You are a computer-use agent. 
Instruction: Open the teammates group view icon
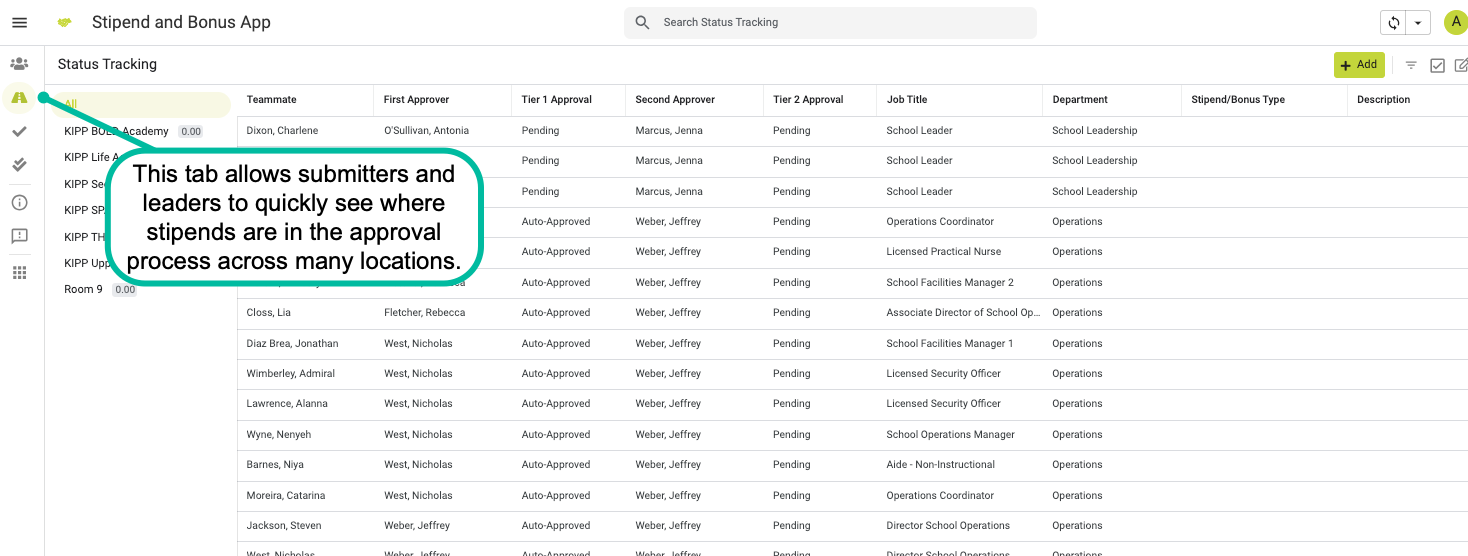pos(19,64)
